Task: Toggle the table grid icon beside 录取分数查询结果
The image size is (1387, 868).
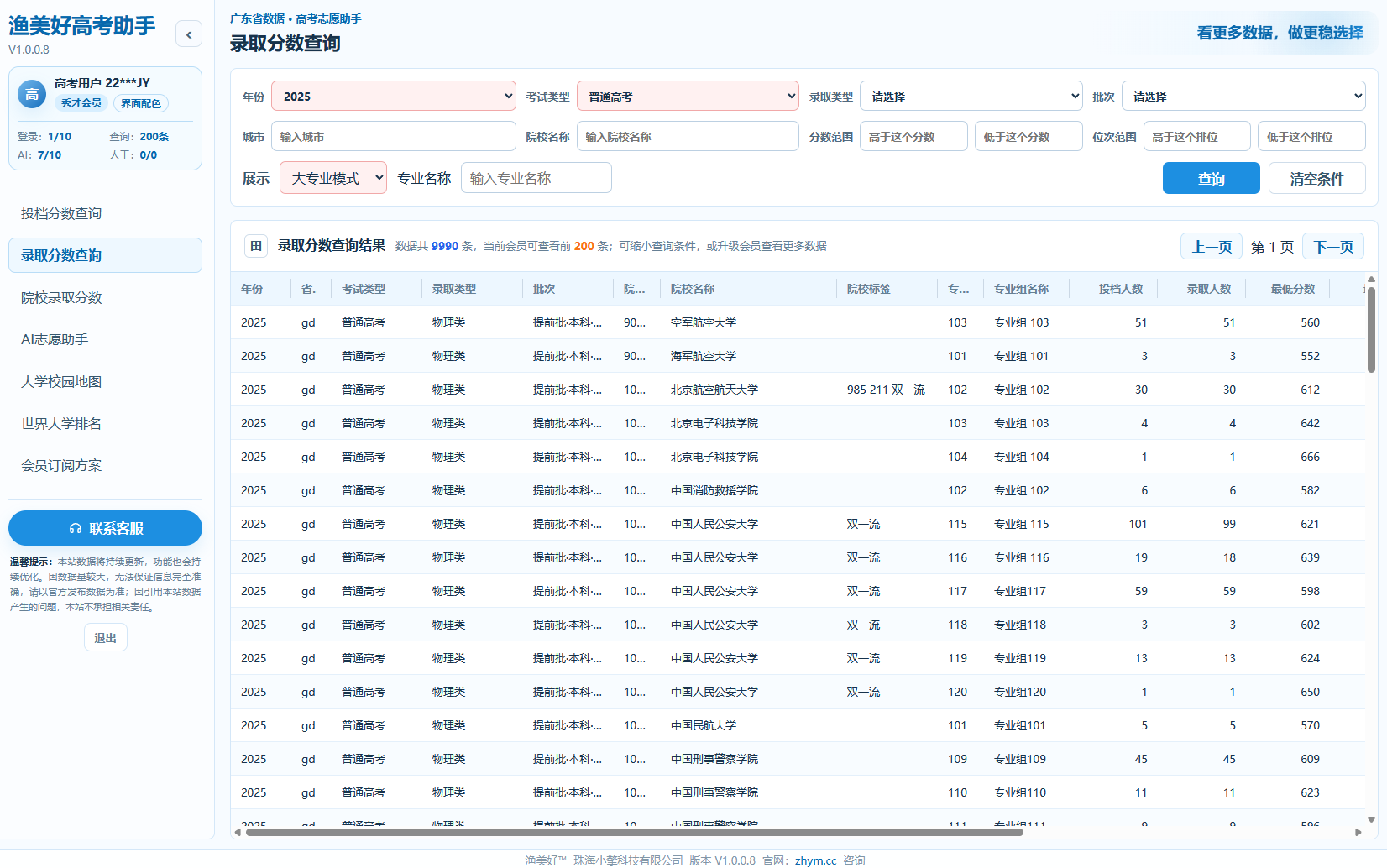Action: pos(256,246)
